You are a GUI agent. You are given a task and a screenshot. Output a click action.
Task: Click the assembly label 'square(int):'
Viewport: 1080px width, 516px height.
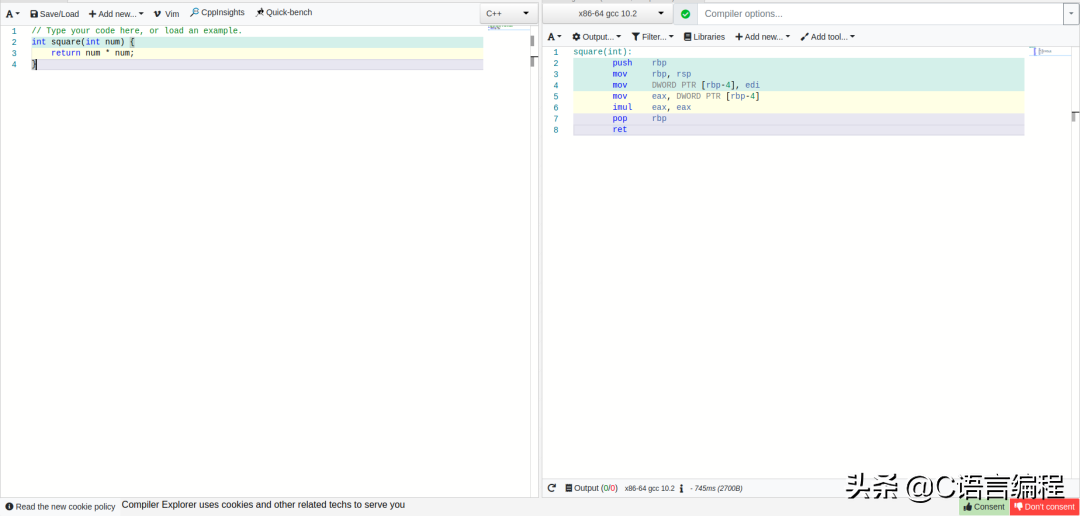tap(603, 52)
